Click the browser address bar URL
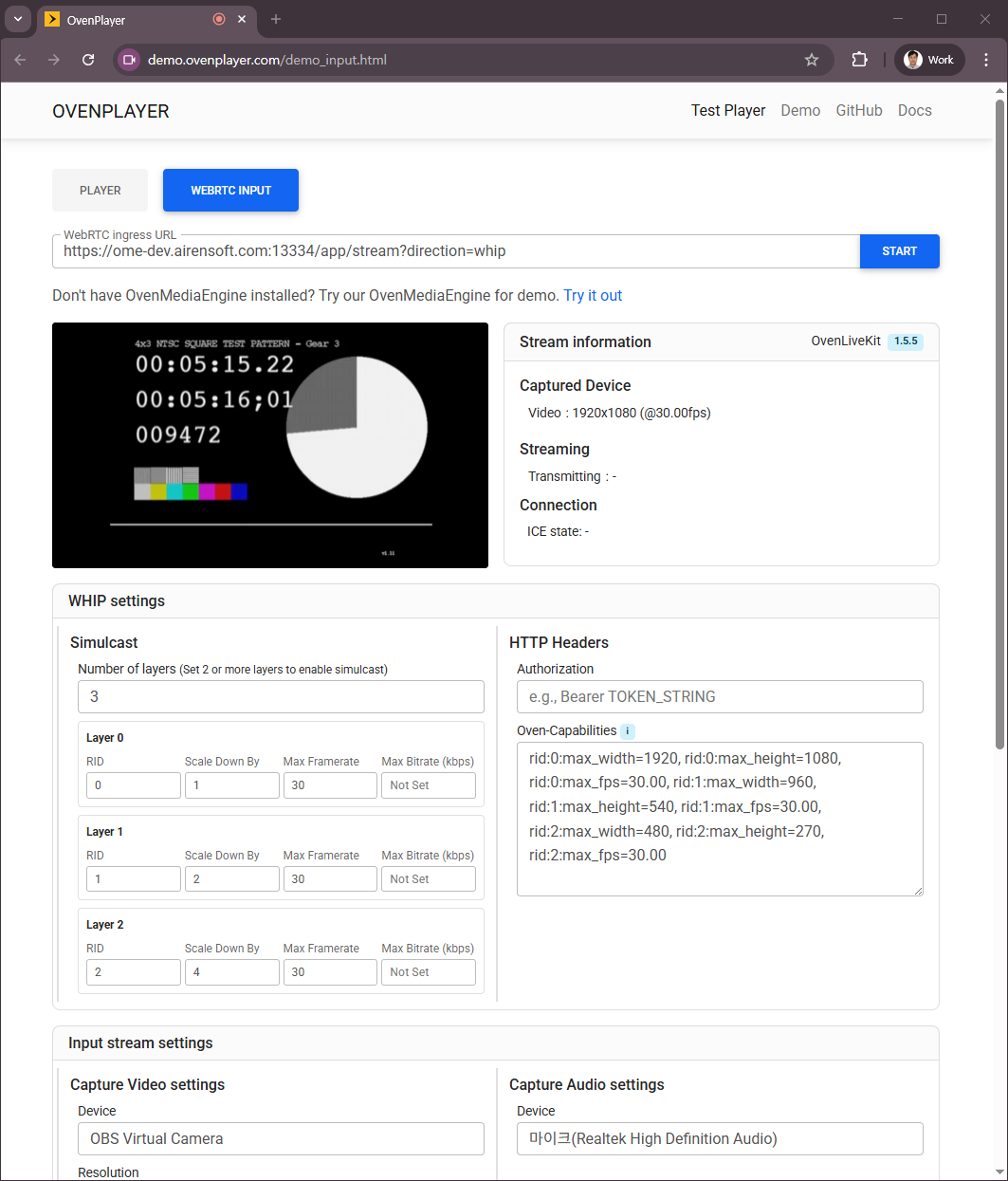 [x=267, y=60]
